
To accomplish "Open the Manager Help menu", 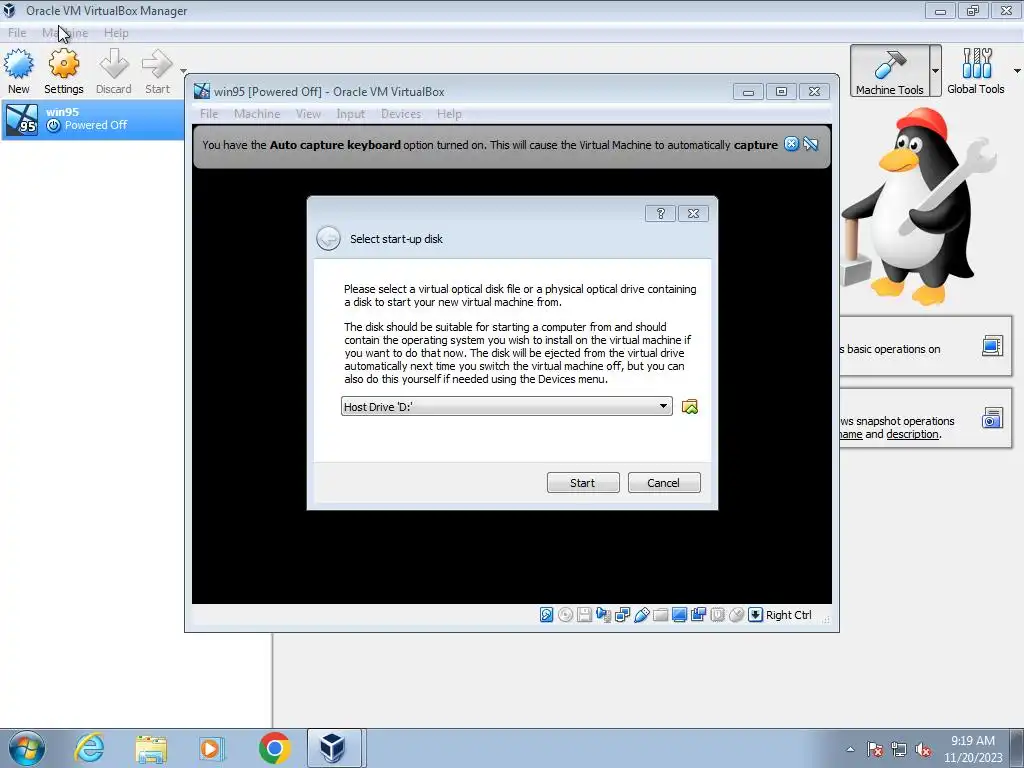I will point(116,33).
